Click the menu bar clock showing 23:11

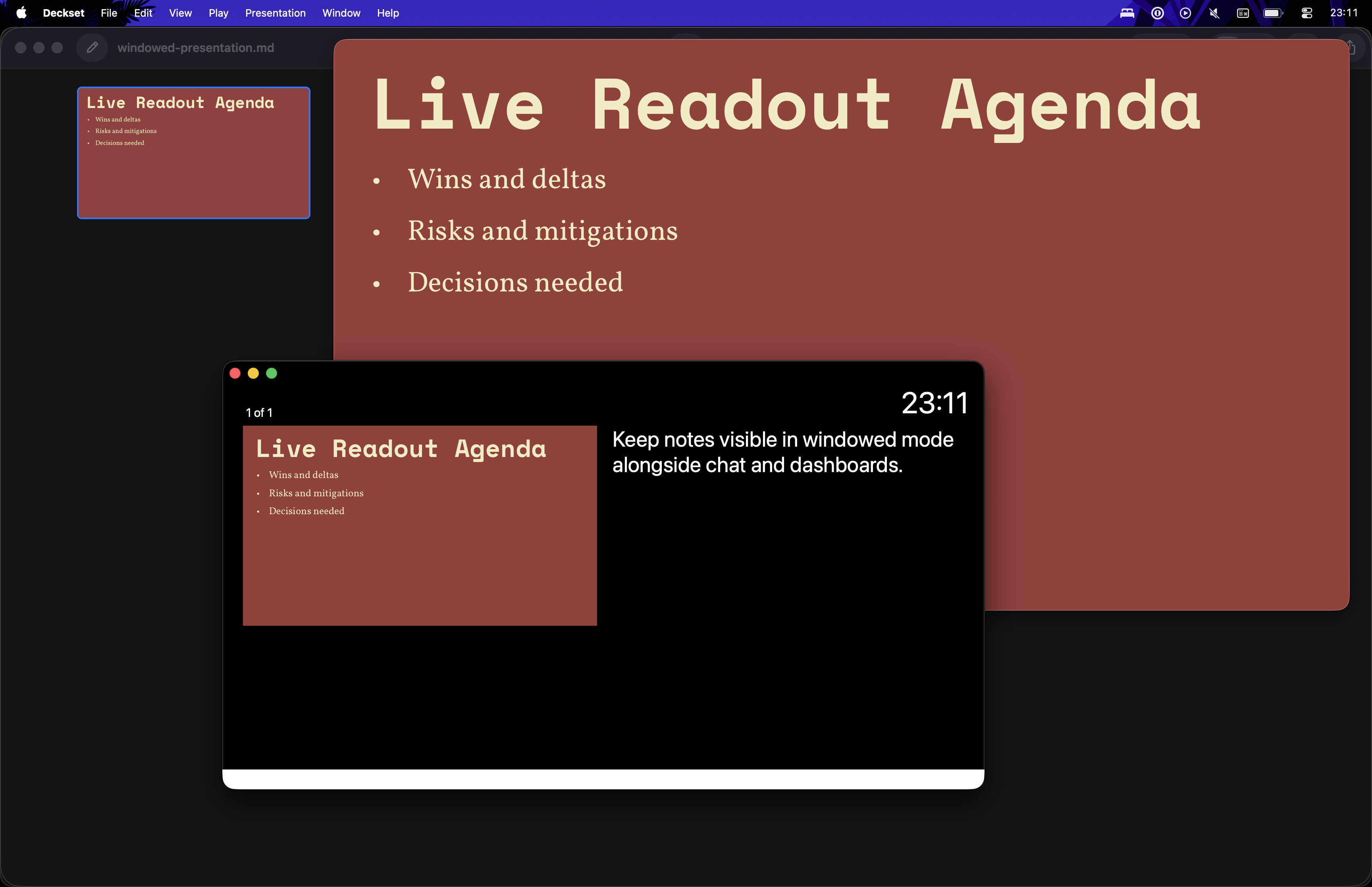(1344, 13)
